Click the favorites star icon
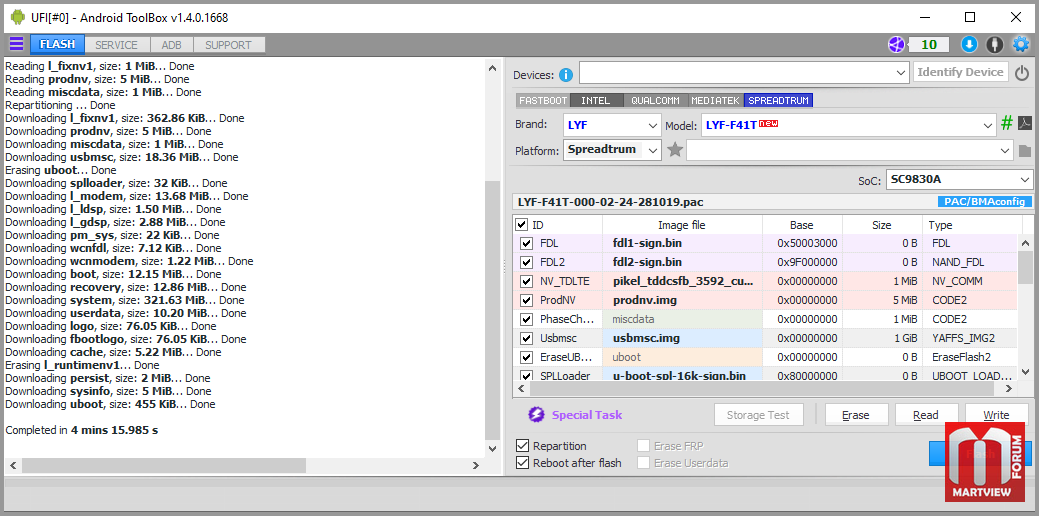 675,150
